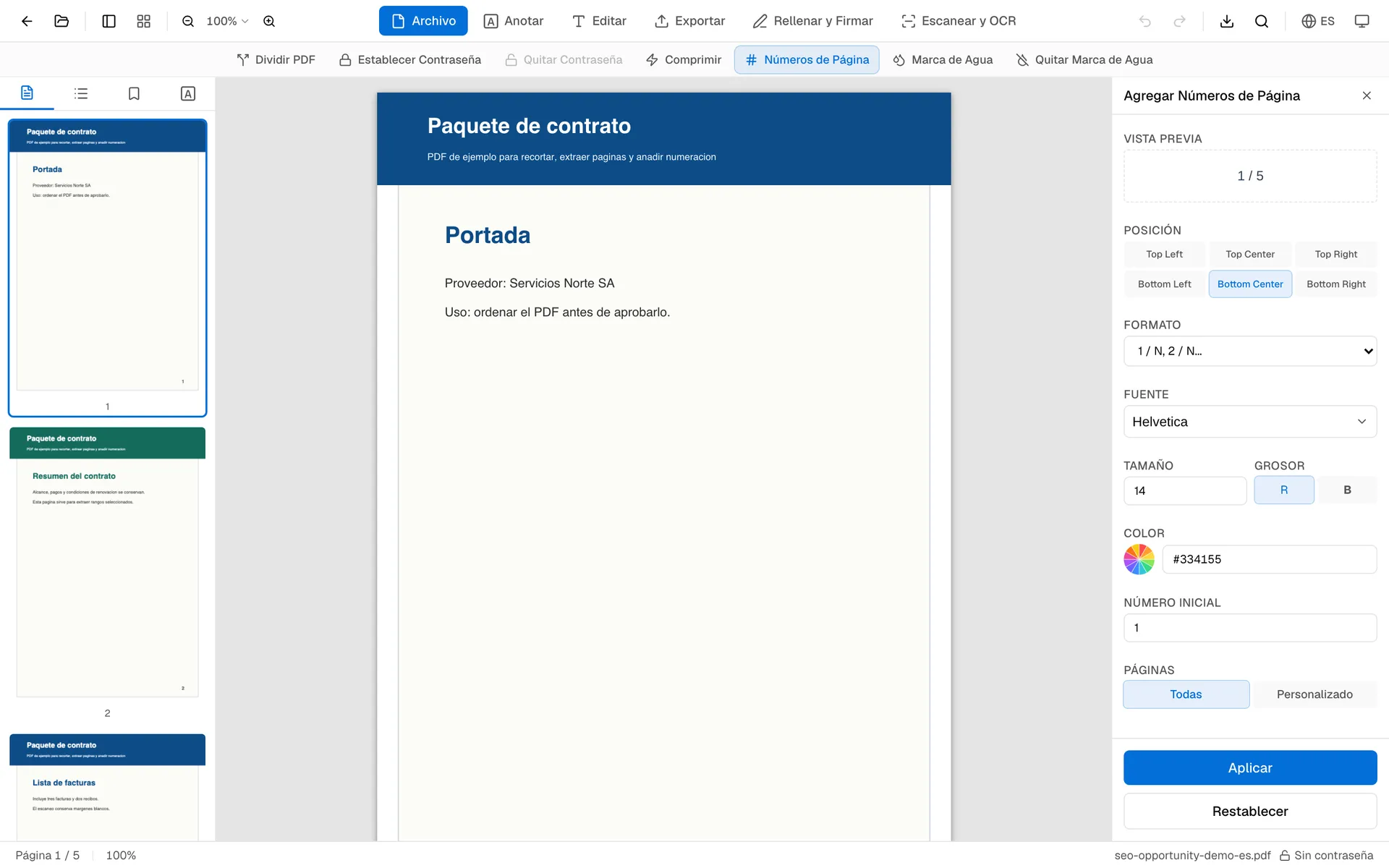Image resolution: width=1389 pixels, height=868 pixels.
Task: Select page 1 thumbnail Portada
Action: [x=108, y=268]
